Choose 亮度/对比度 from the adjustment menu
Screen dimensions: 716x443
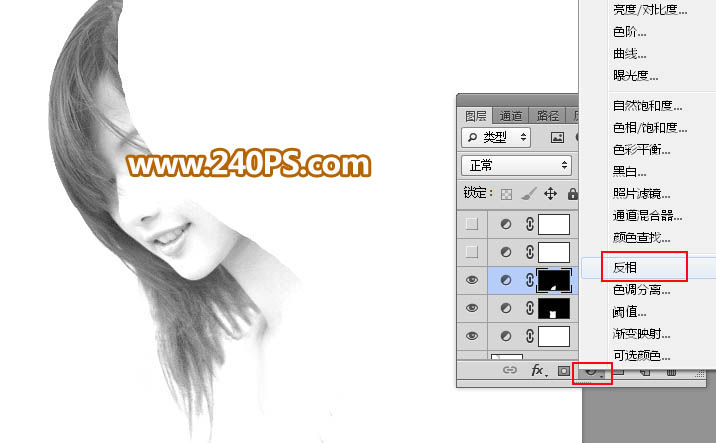tap(650, 10)
